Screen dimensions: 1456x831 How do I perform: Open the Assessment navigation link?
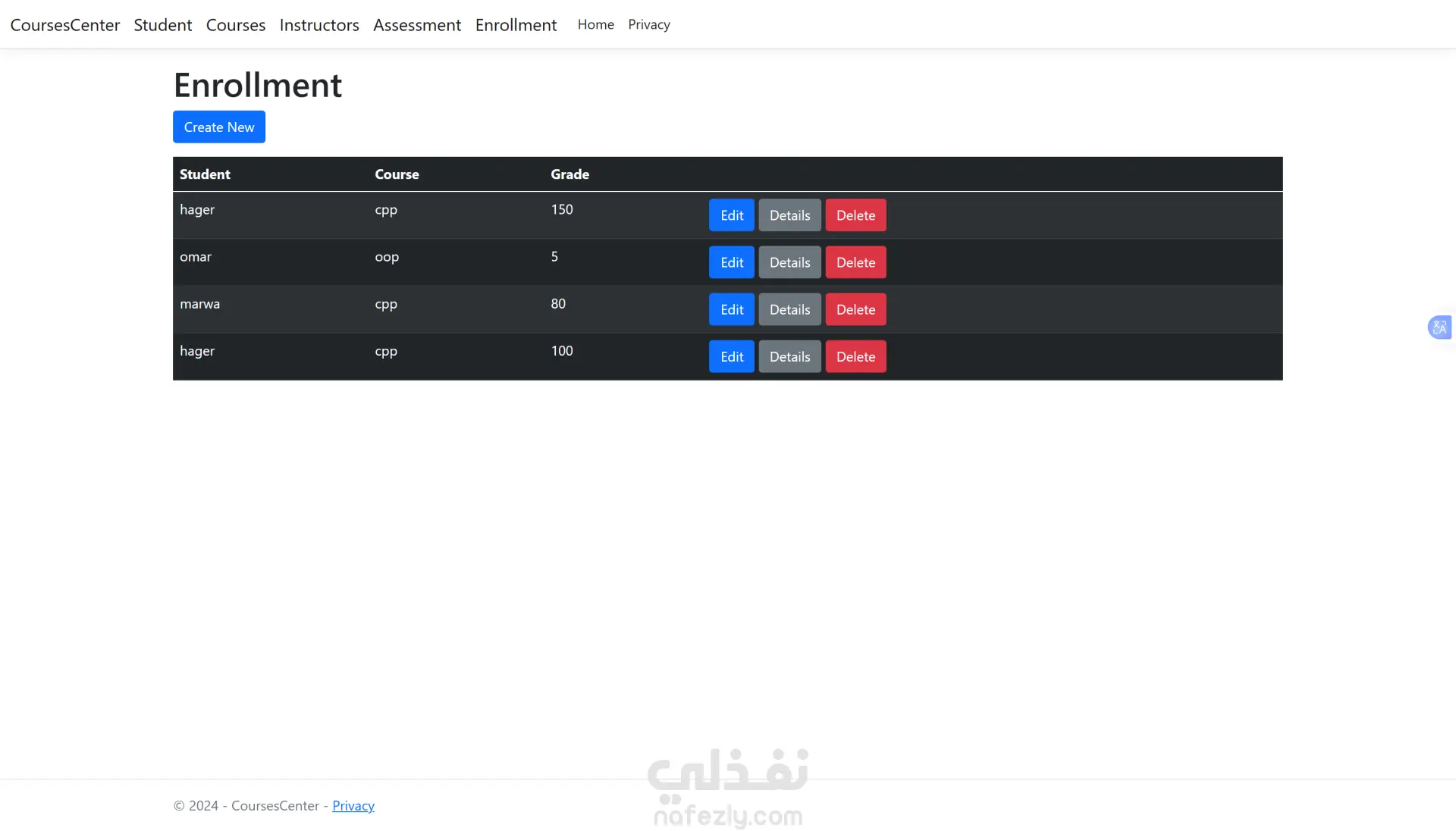pos(417,25)
